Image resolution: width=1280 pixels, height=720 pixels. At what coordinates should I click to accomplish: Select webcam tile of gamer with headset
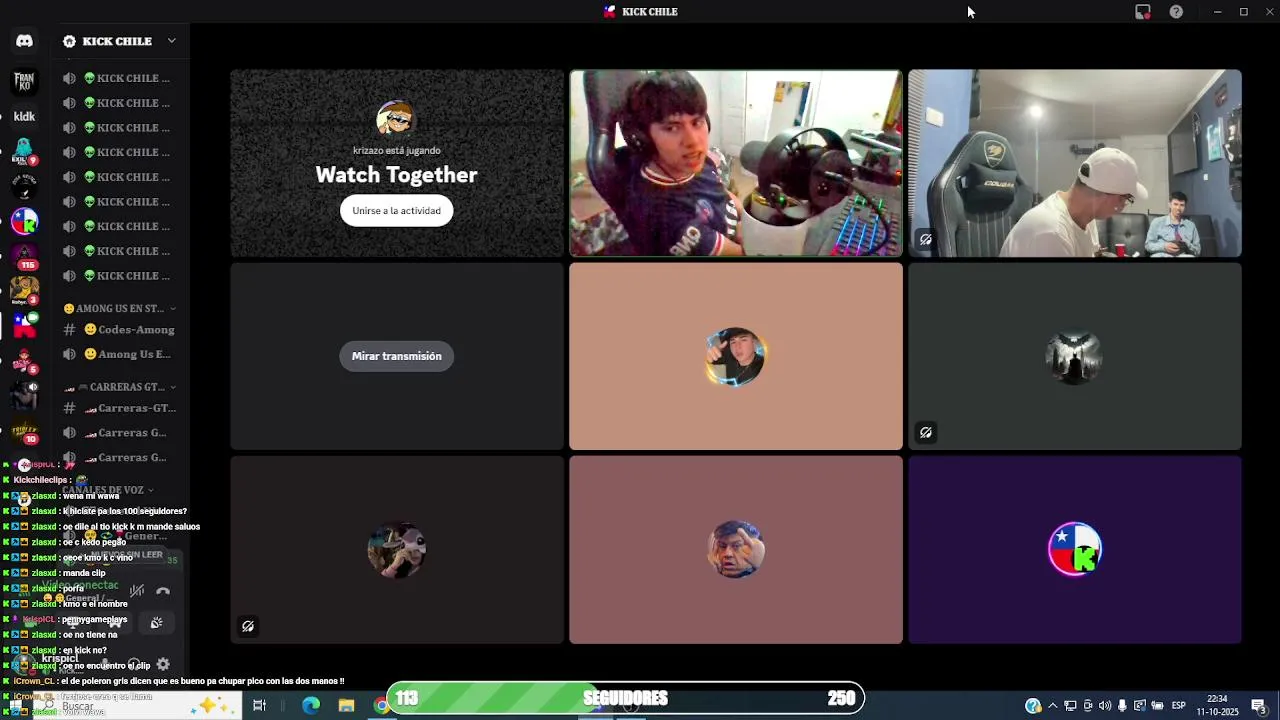coord(736,163)
